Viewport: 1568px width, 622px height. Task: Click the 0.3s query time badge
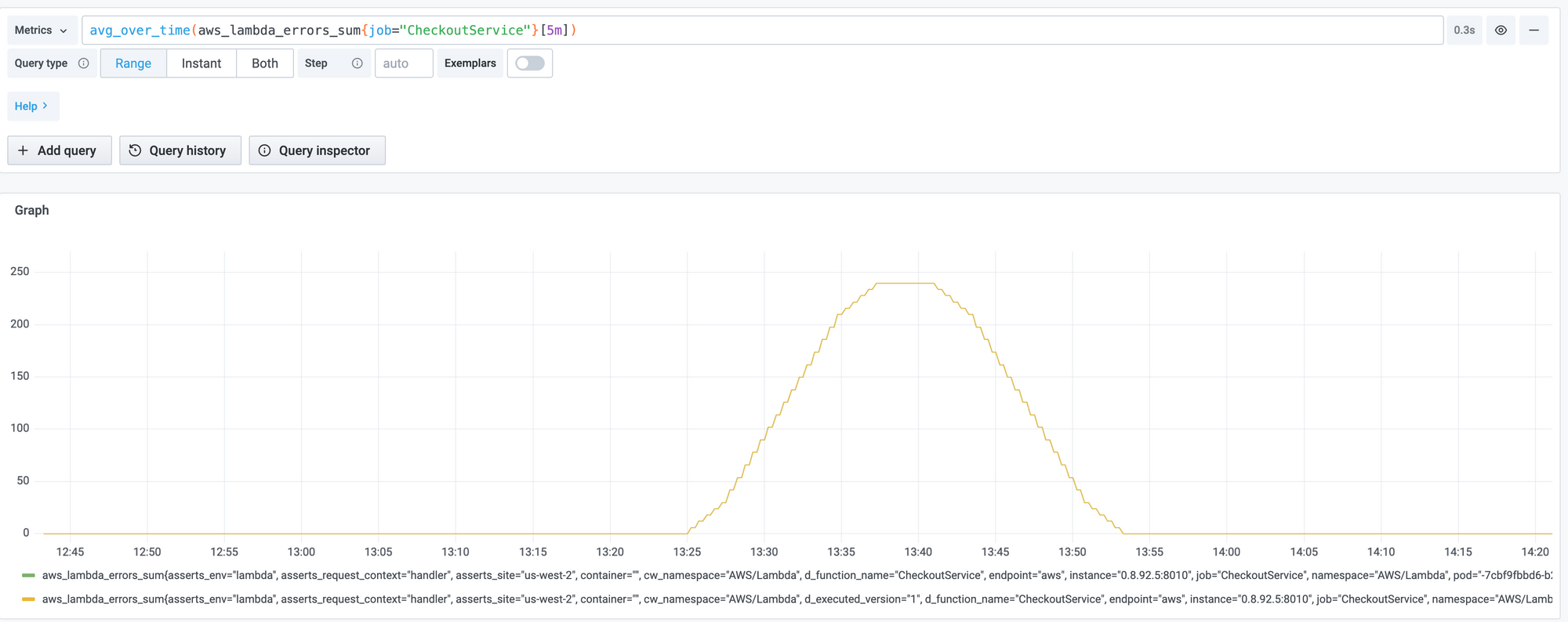point(1464,31)
